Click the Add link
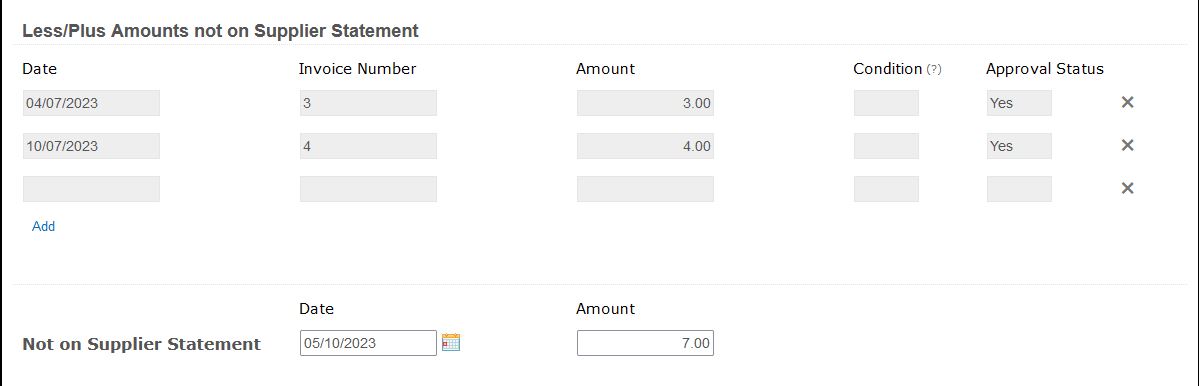This screenshot has height=386, width=1199. click(44, 226)
